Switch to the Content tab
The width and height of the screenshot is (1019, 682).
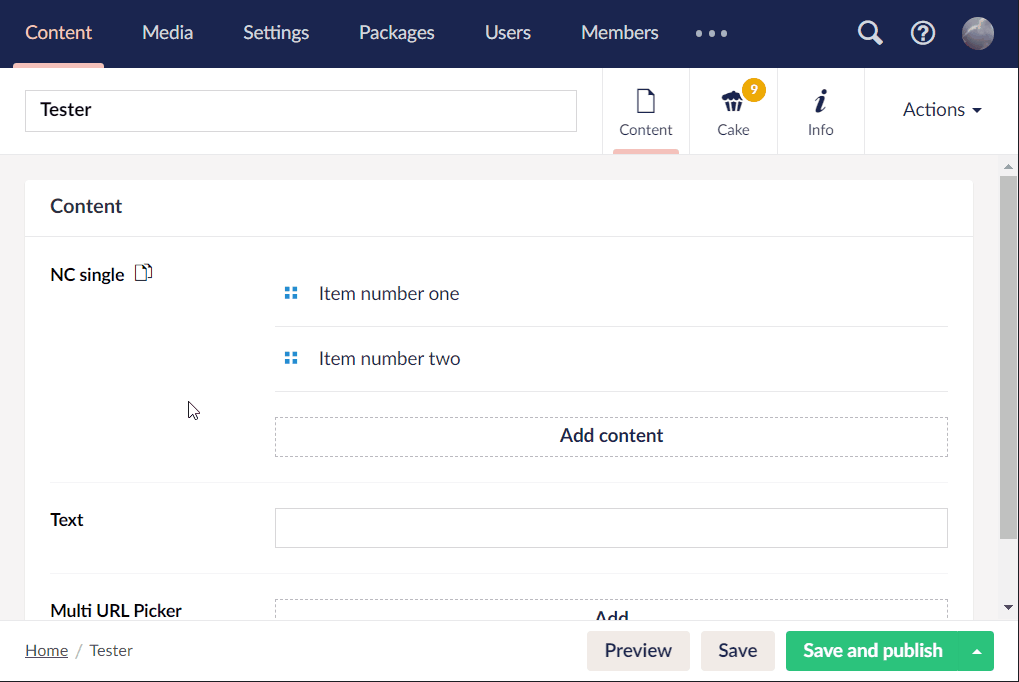[x=645, y=110]
